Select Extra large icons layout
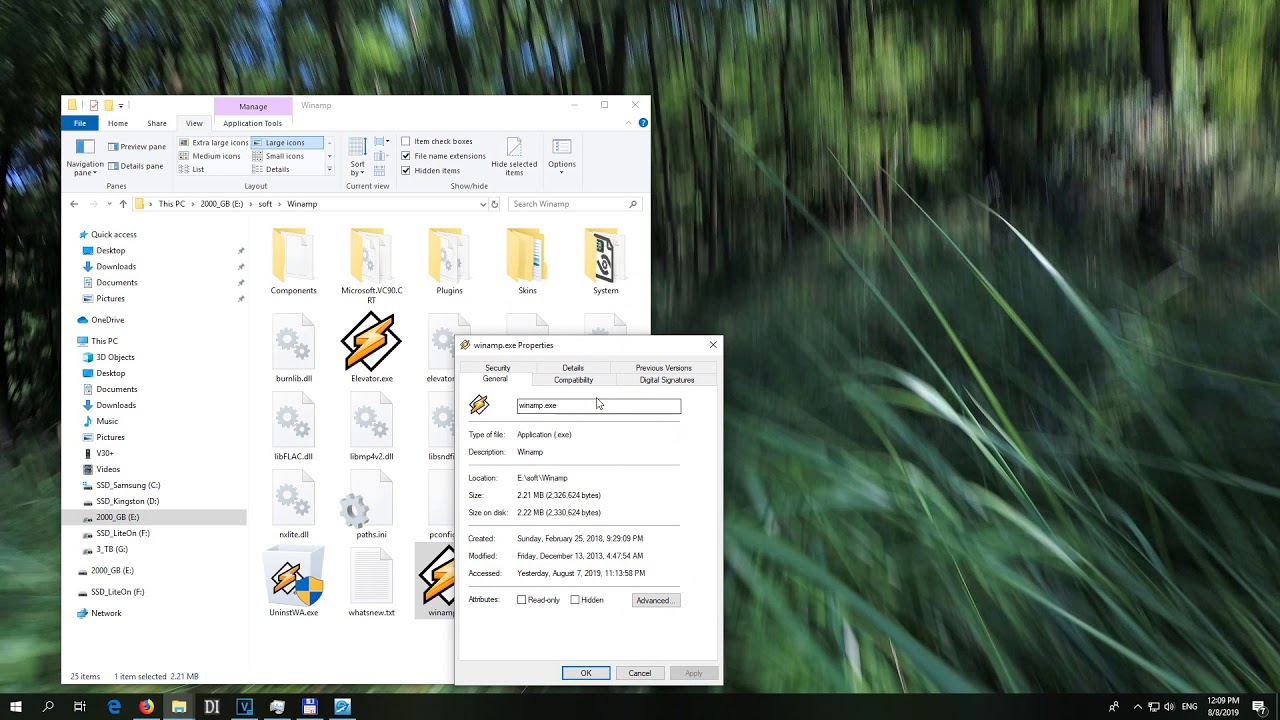 [213, 143]
